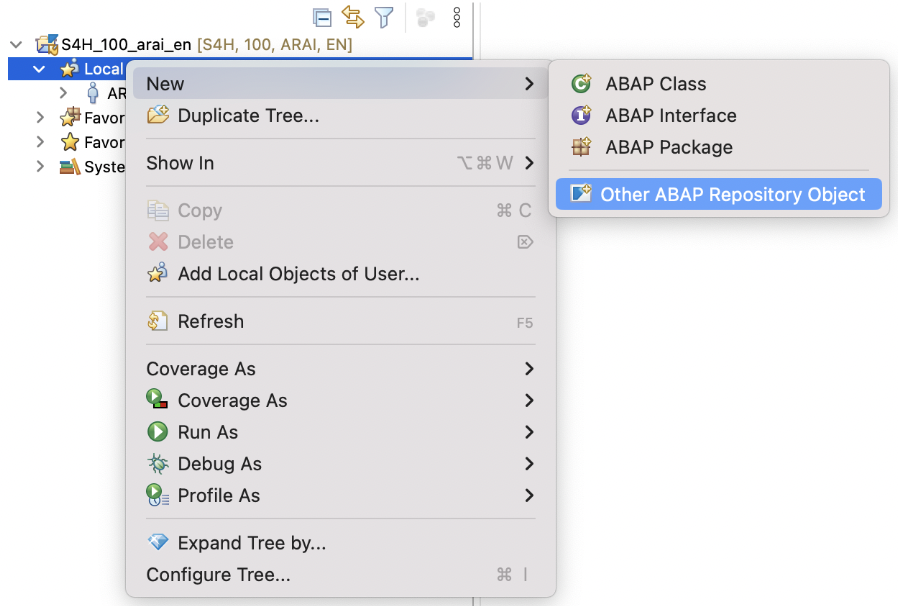Image resolution: width=898 pixels, height=606 pixels.
Task: Open the Run As submenu
Action: point(341,432)
